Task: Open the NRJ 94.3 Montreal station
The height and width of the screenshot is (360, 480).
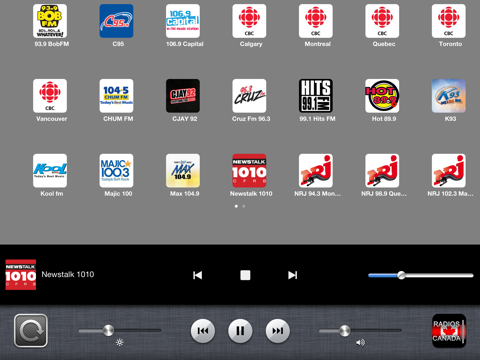Action: click(x=316, y=171)
